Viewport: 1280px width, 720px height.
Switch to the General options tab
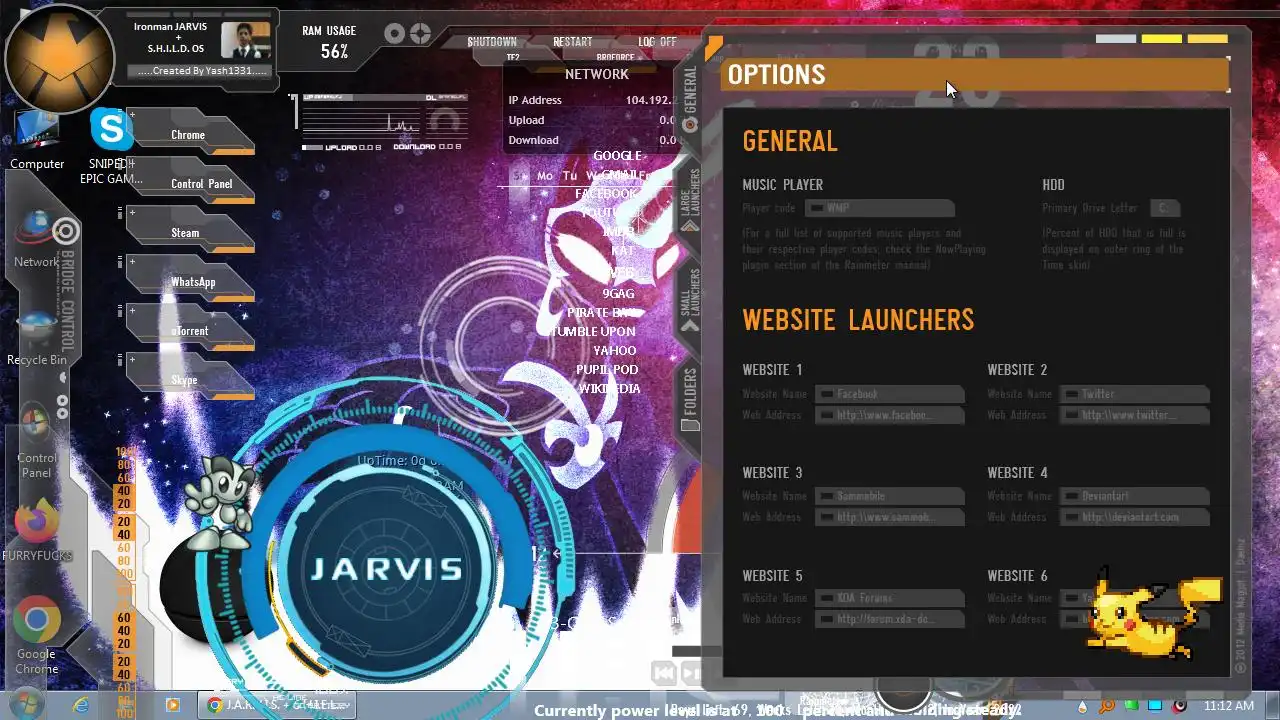pos(690,98)
